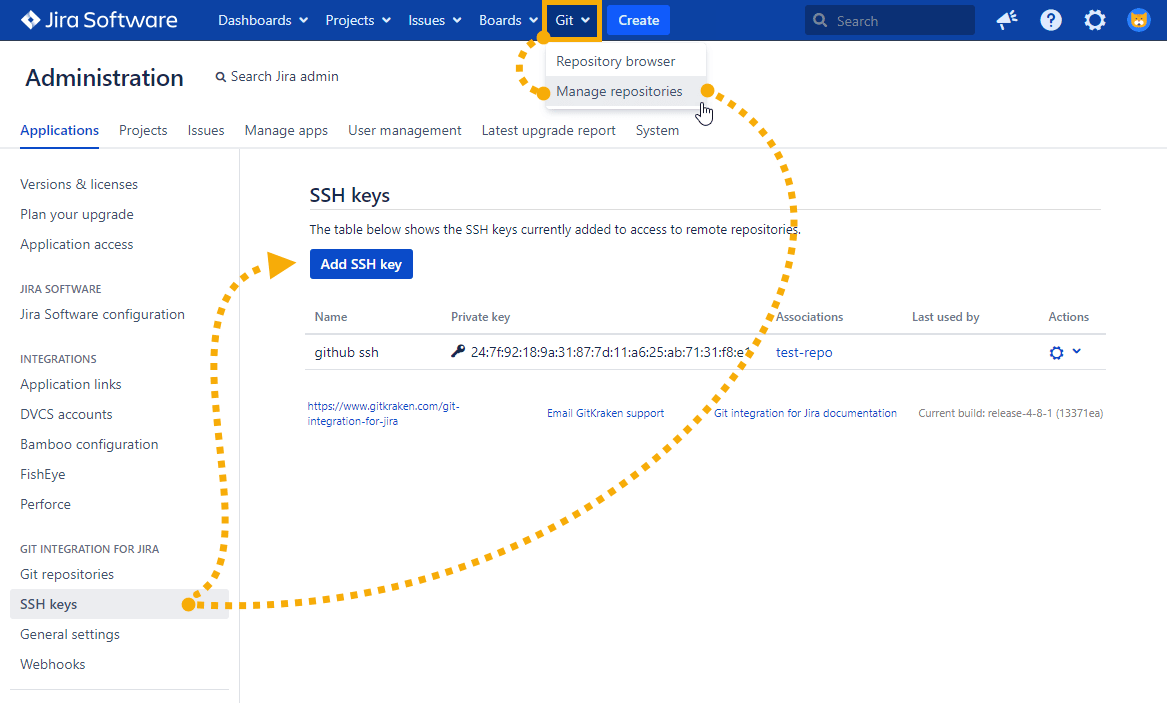Open the user profile avatar
This screenshot has width=1167, height=703.
tap(1139, 20)
